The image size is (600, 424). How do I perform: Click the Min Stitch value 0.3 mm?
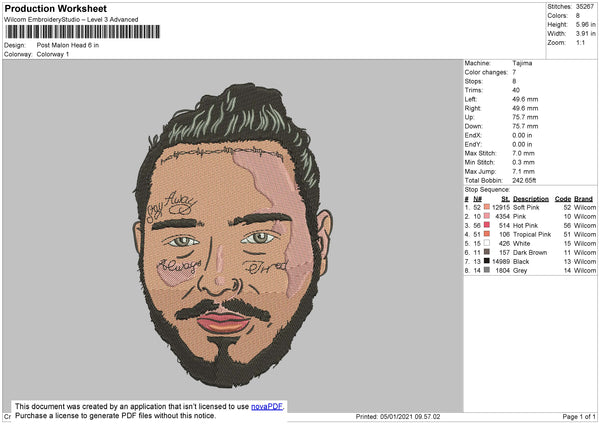(x=523, y=162)
